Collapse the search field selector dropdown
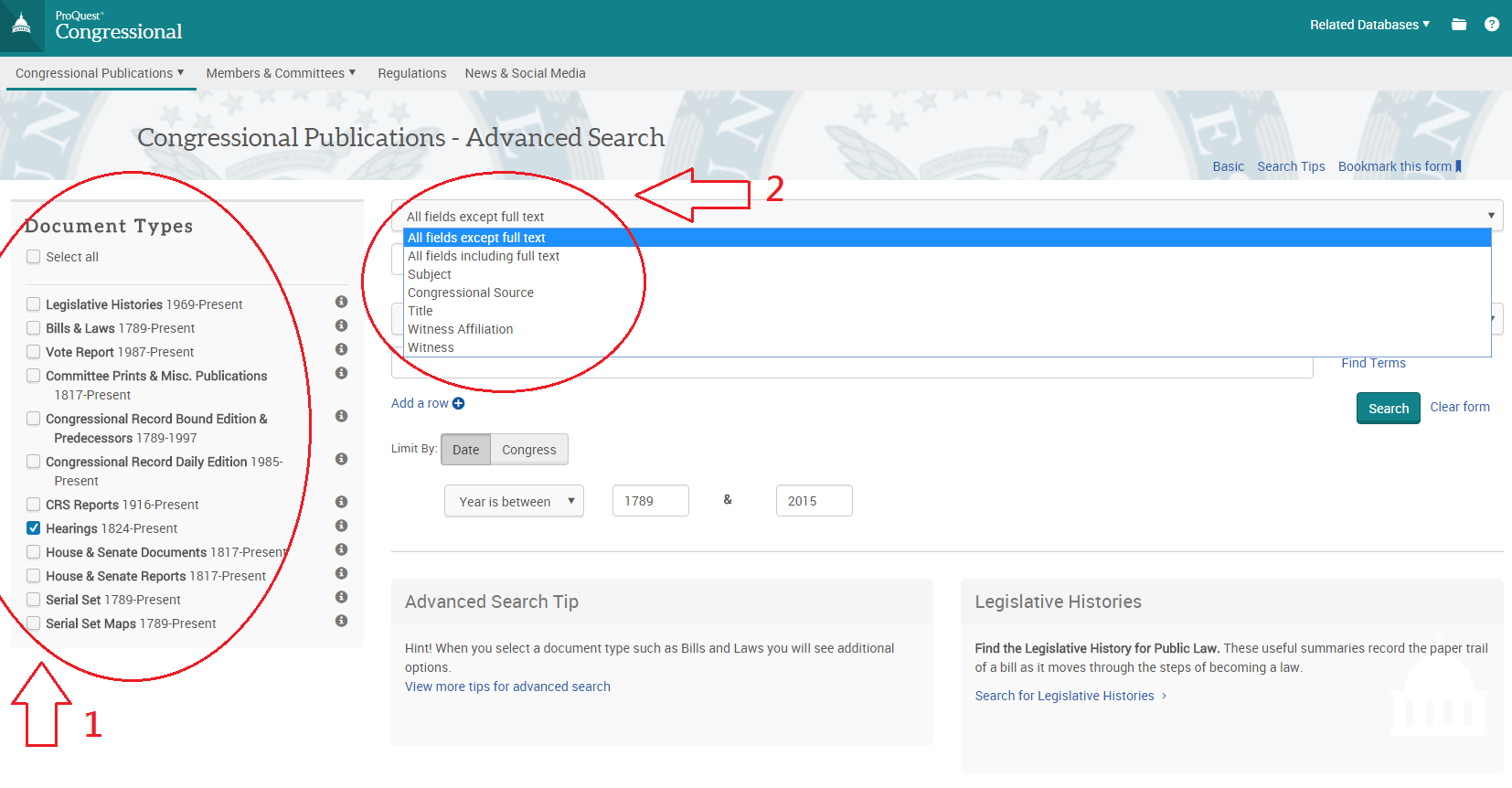This screenshot has height=788, width=1512. tap(947, 216)
